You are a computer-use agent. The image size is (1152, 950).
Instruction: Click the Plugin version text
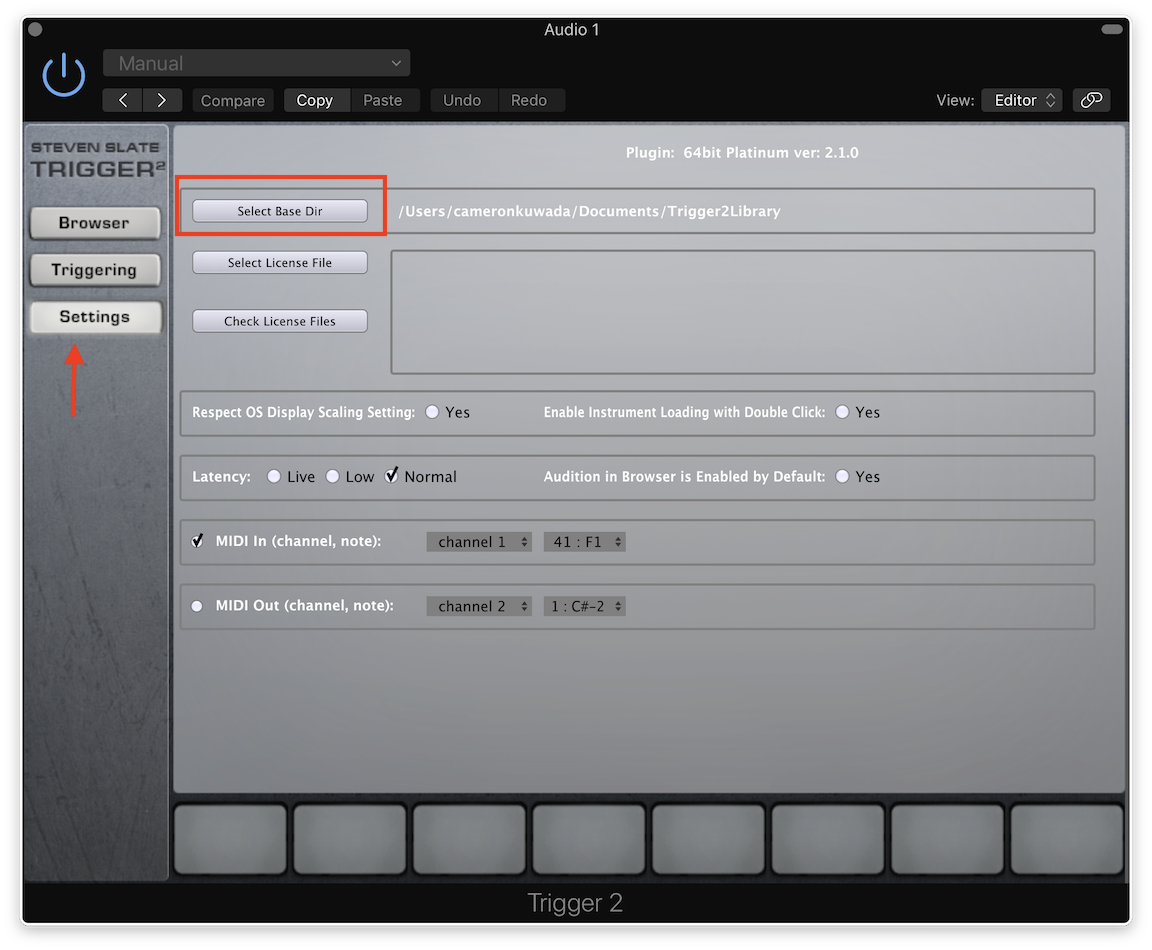click(742, 153)
